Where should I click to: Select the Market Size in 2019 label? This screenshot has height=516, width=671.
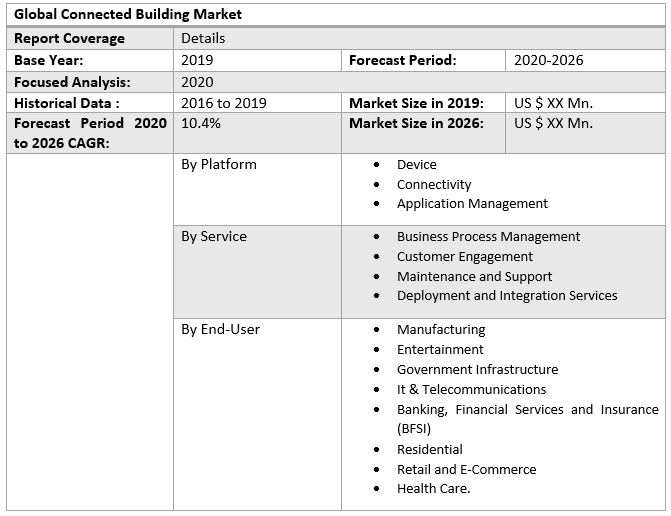[x=416, y=103]
